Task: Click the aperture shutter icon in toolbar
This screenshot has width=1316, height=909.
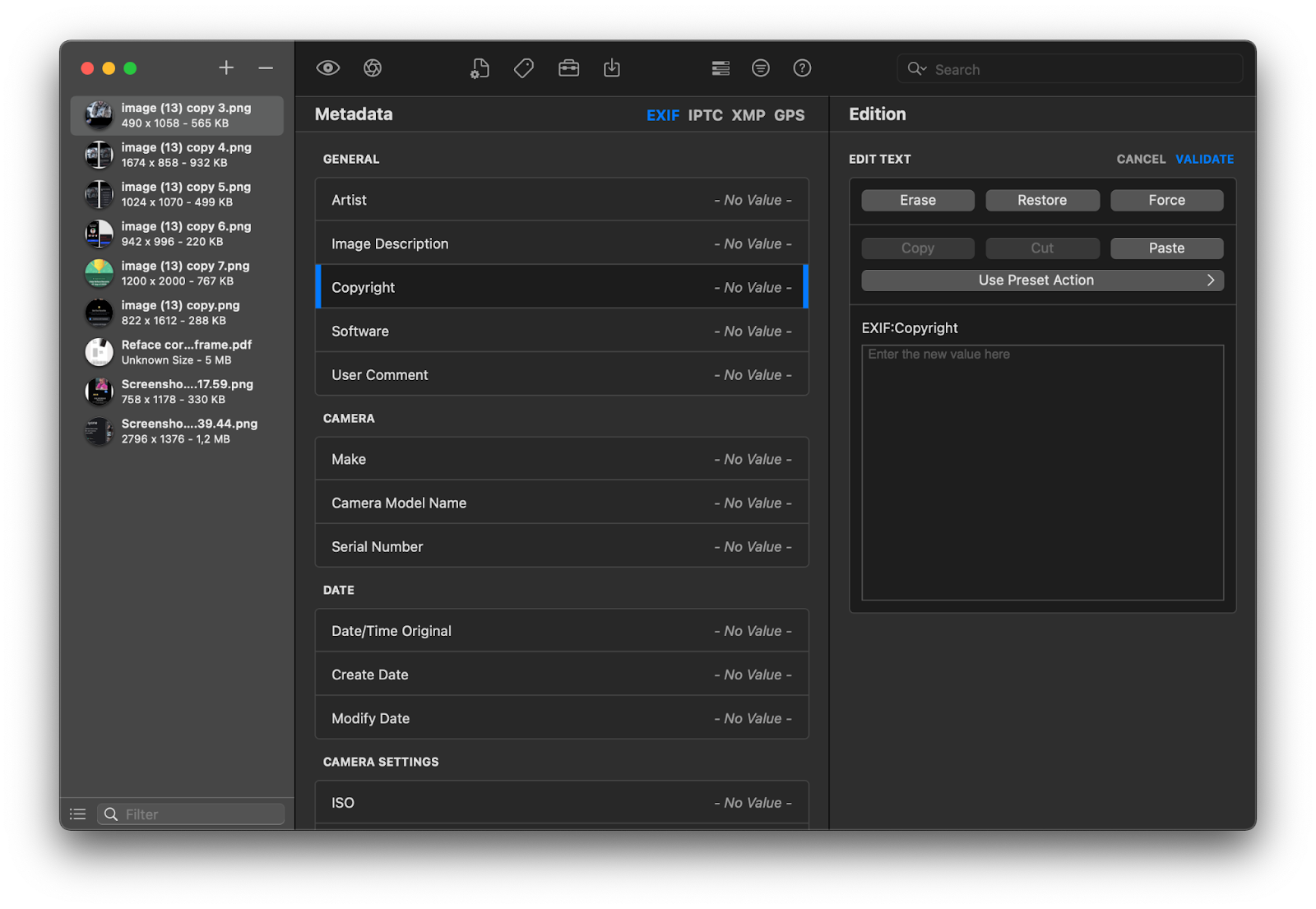Action: (x=373, y=68)
